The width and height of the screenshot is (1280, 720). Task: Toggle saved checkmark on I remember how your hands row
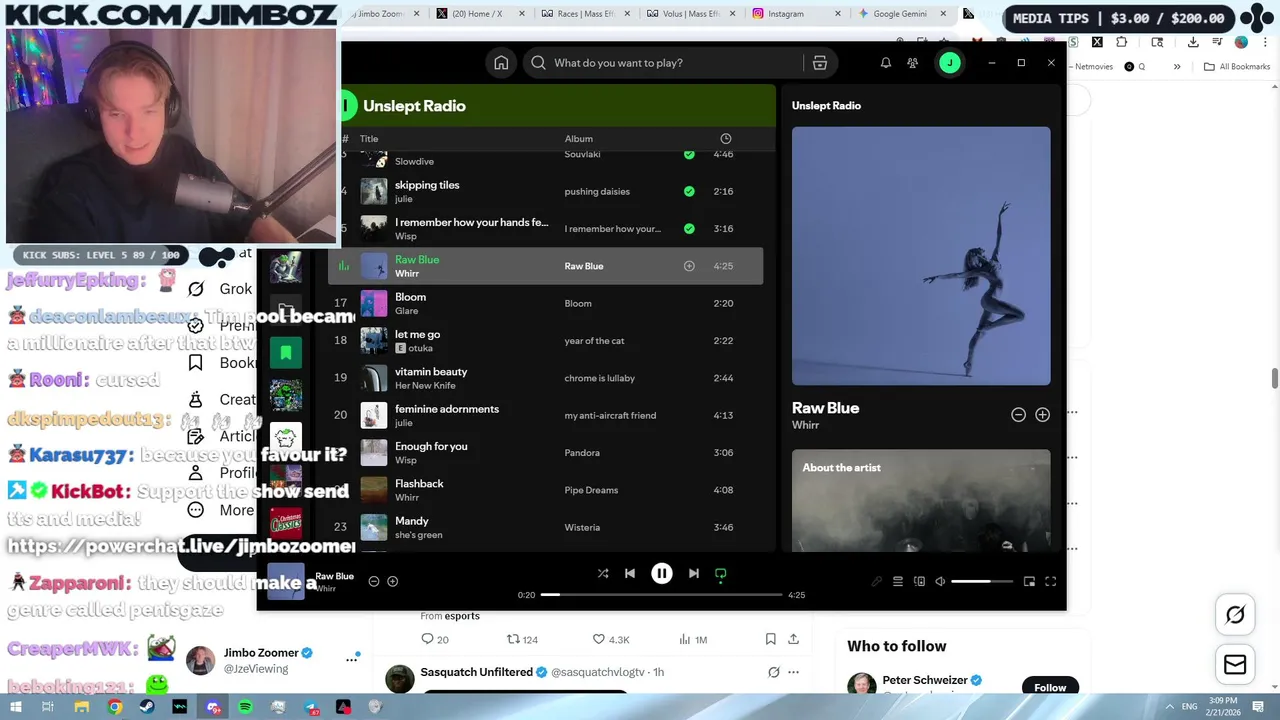(x=689, y=228)
